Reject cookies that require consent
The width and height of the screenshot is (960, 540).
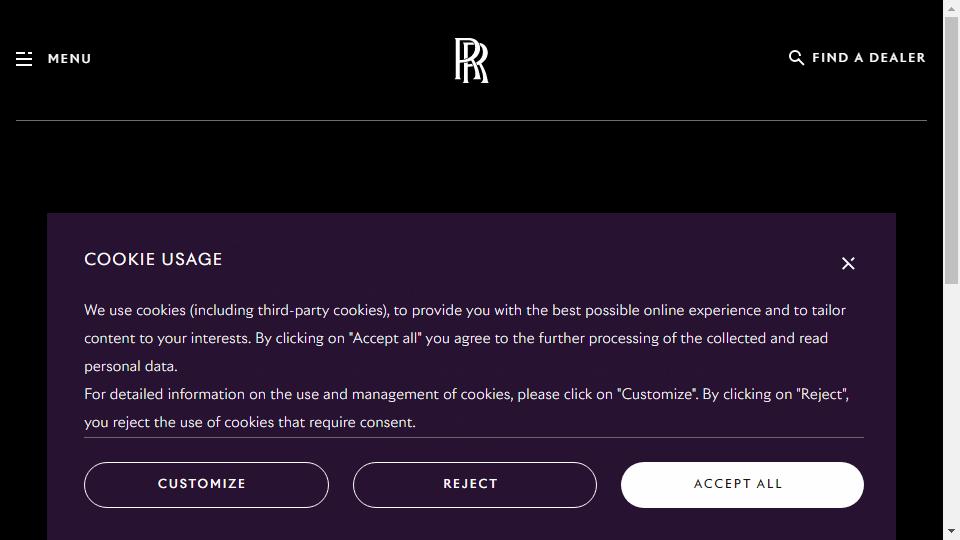coord(474,484)
